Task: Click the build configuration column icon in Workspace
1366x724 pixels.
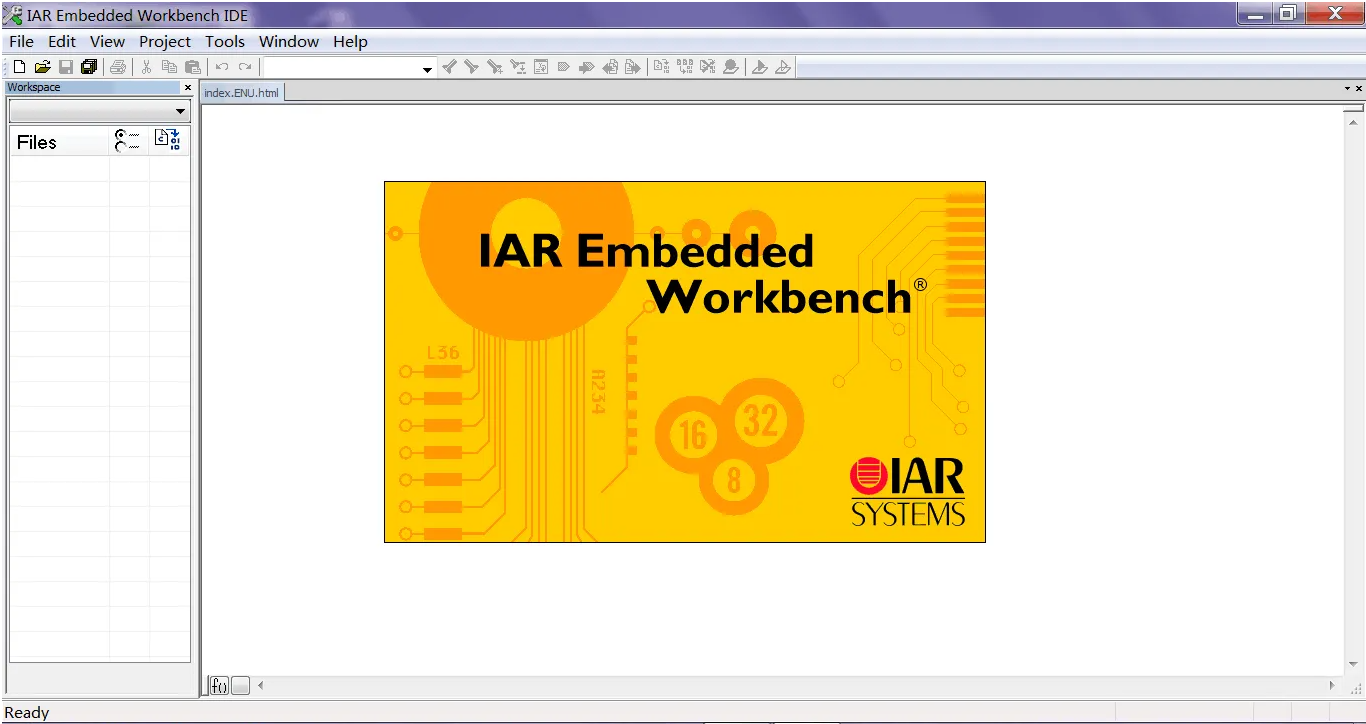Action: pos(127,141)
